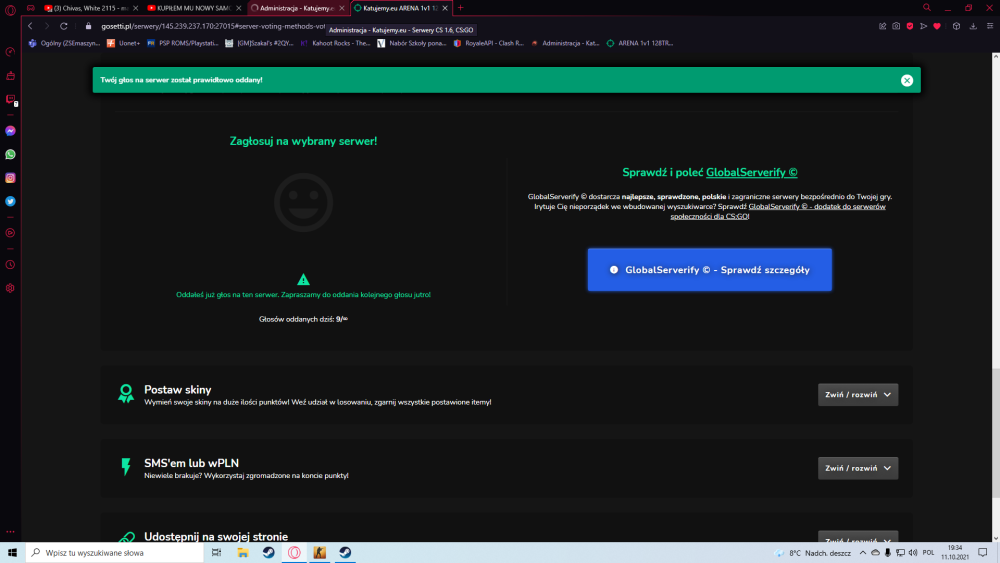The height and width of the screenshot is (563, 1000).
Task: Open the ad blocker shield icon
Action: click(x=909, y=26)
